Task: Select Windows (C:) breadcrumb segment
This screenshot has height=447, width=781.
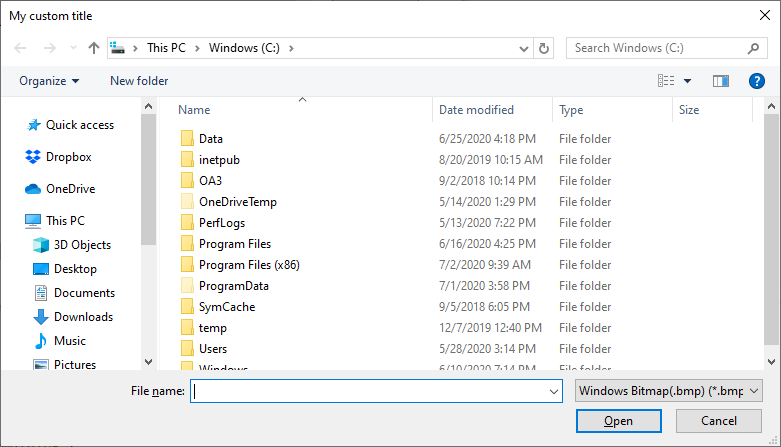Action: [x=244, y=48]
